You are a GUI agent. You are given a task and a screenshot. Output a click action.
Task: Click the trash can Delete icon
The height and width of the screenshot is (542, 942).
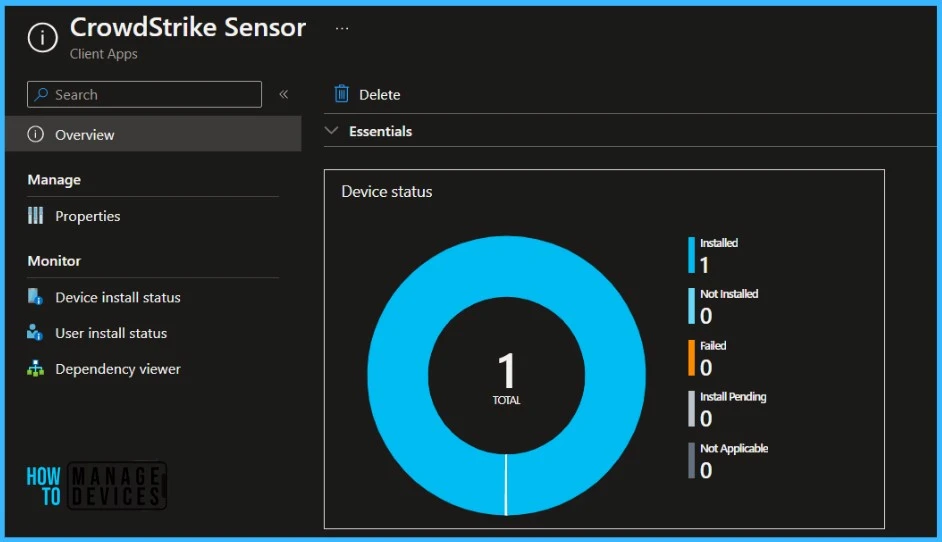click(x=341, y=94)
